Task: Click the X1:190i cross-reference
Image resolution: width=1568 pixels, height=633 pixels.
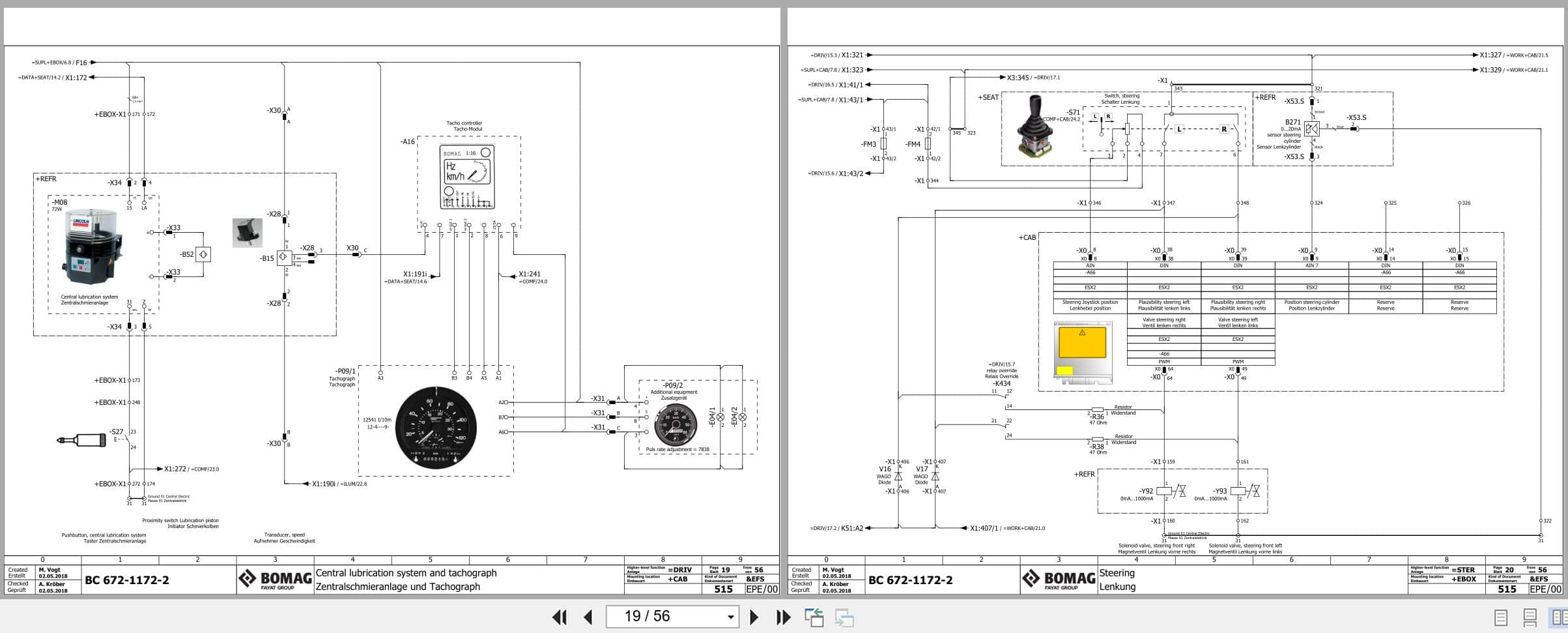Action: pos(324,484)
